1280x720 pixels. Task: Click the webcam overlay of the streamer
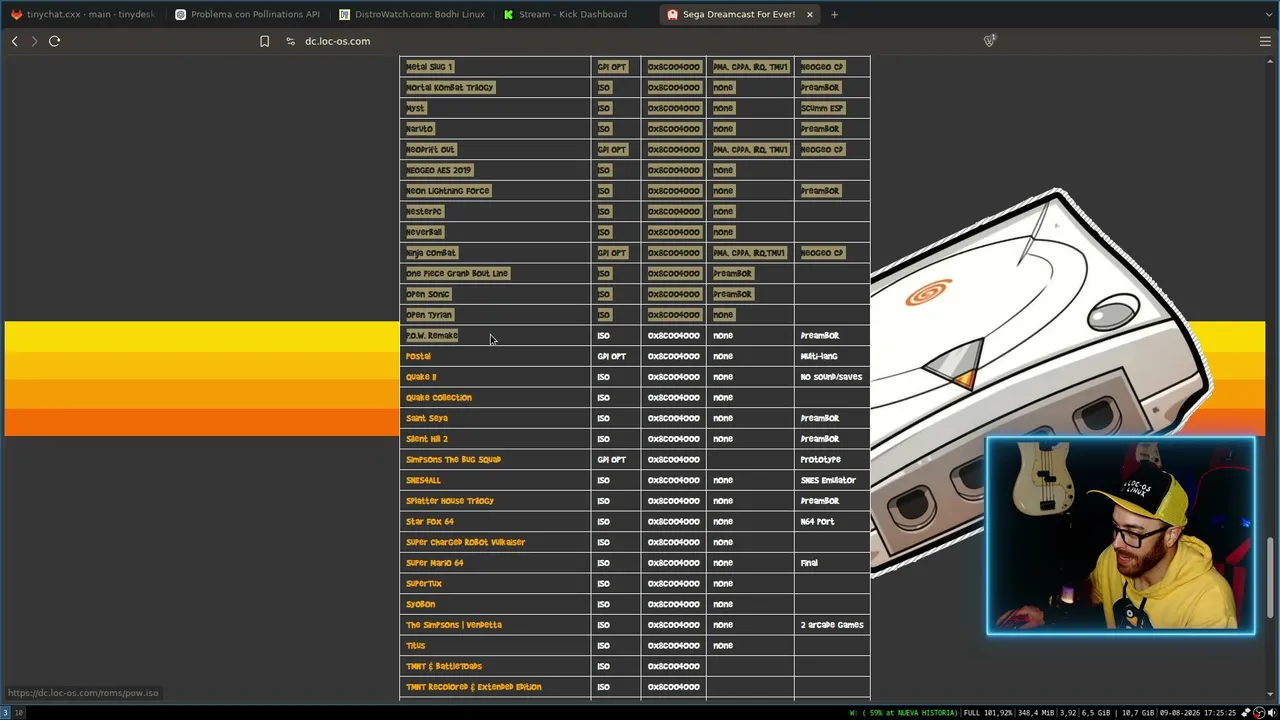pyautogui.click(x=1121, y=535)
